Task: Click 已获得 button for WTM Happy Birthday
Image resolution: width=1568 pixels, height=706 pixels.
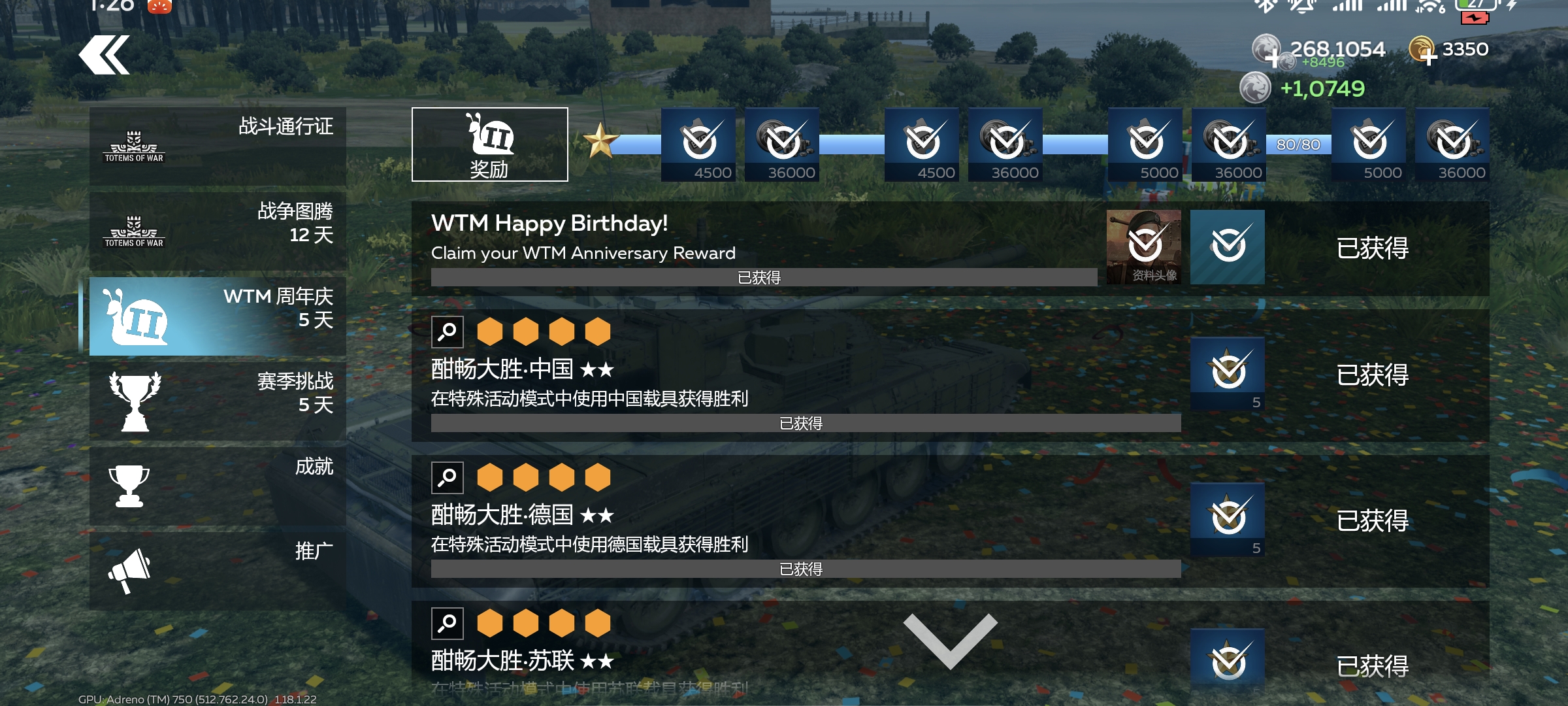Action: 1372,248
